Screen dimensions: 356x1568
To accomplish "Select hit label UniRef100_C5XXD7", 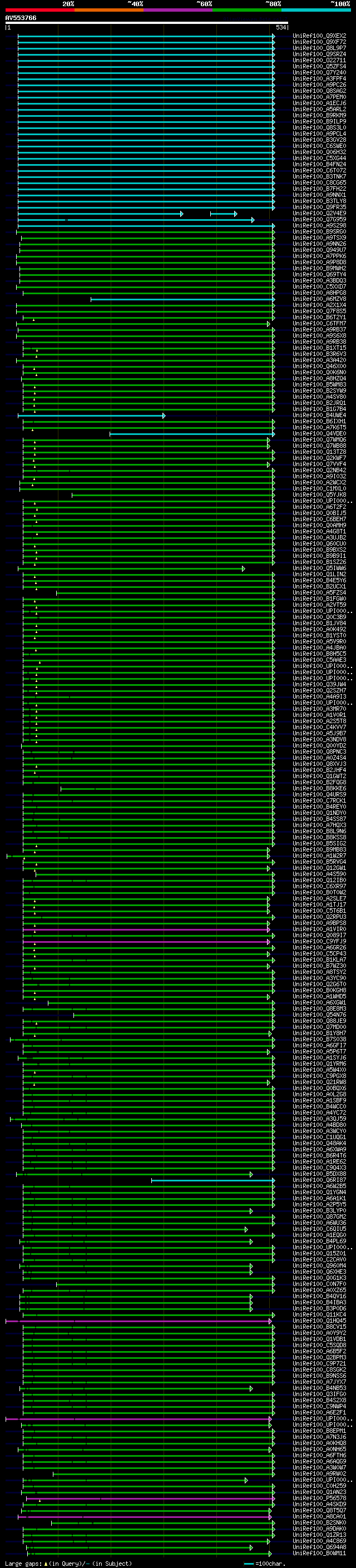I will (319, 286).
